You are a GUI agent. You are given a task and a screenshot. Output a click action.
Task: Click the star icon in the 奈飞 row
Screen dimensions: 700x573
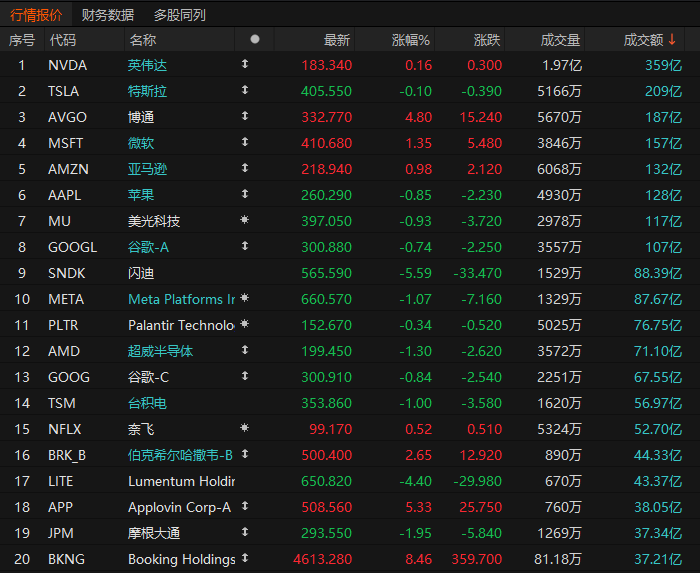(x=244, y=428)
